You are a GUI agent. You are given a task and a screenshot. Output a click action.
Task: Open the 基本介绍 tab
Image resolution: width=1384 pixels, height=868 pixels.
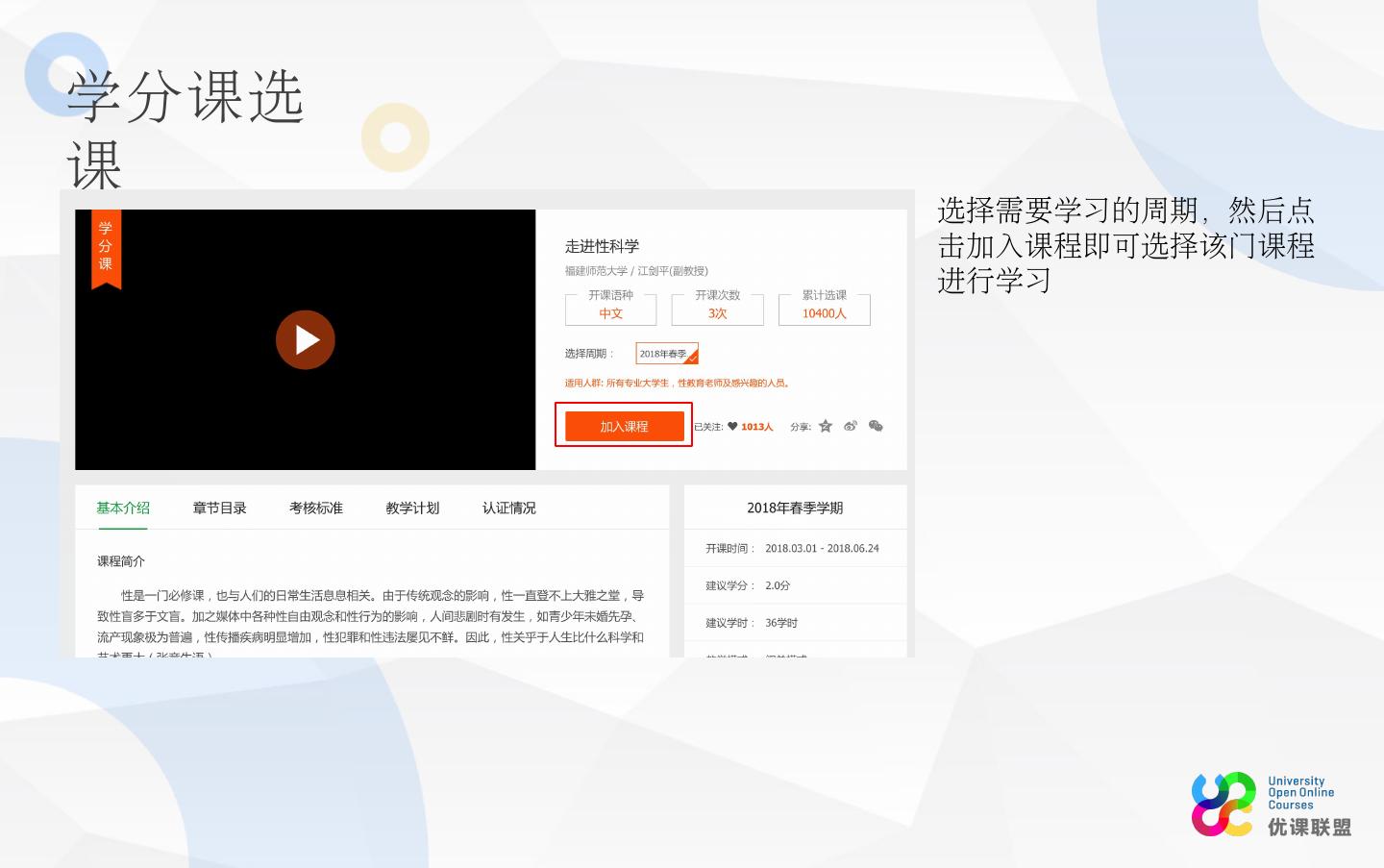tap(123, 508)
